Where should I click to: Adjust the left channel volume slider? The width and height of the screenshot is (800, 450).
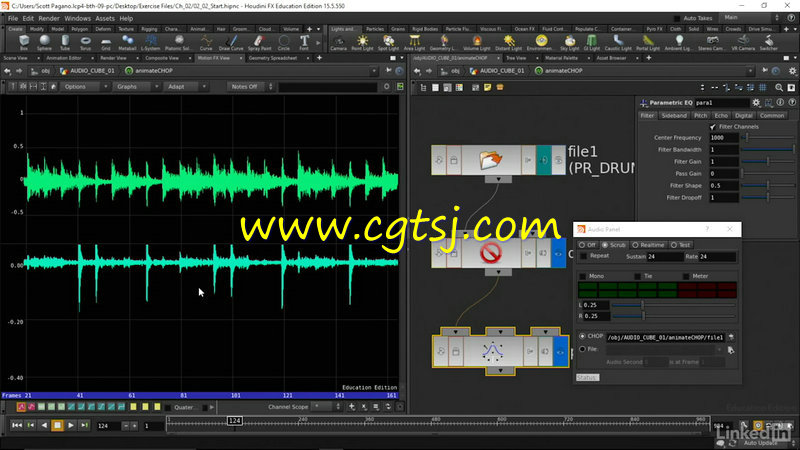click(673, 305)
